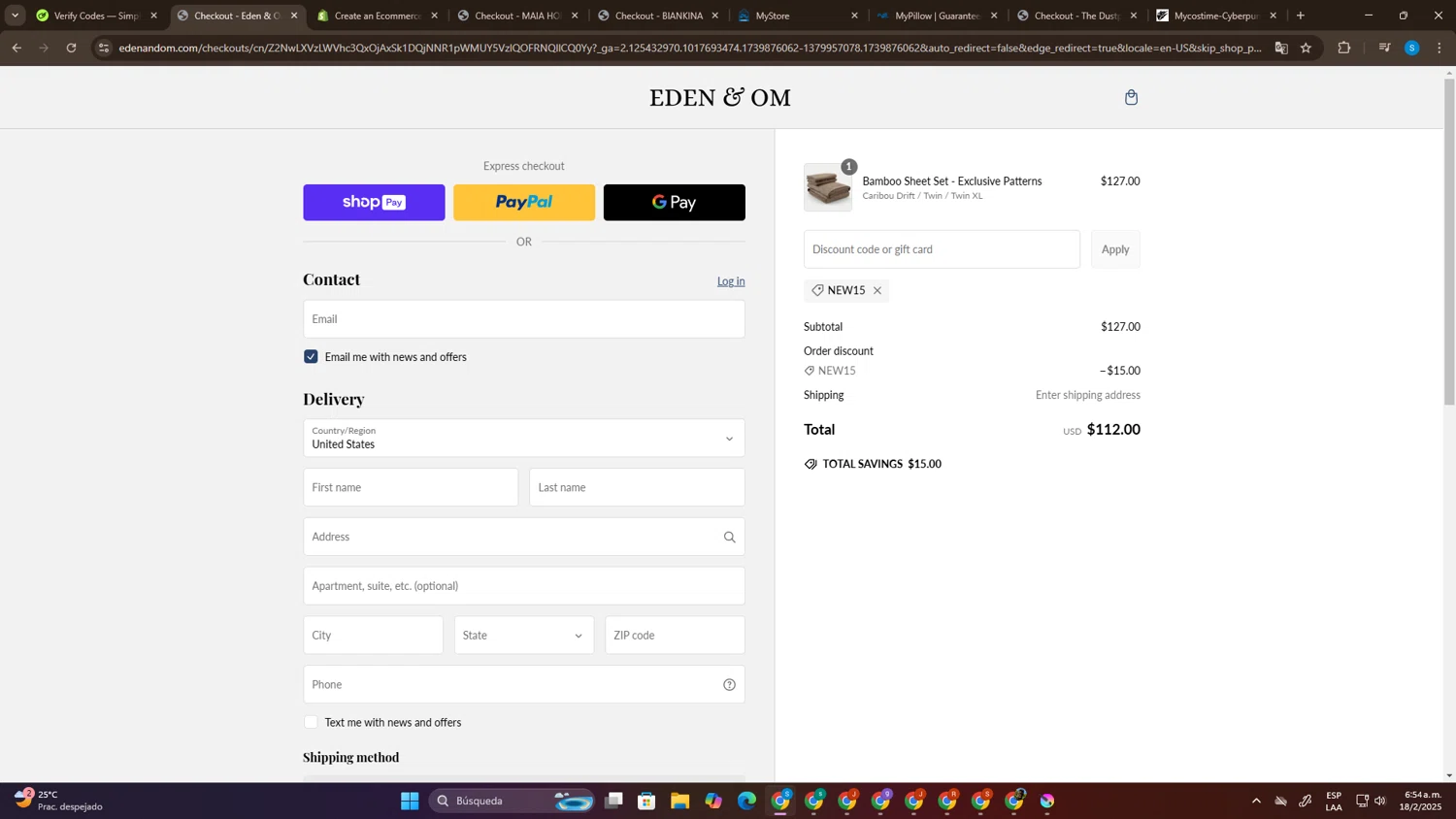1456x819 pixels.
Task: Focus the Phone field
Action: pyautogui.click(x=524, y=684)
